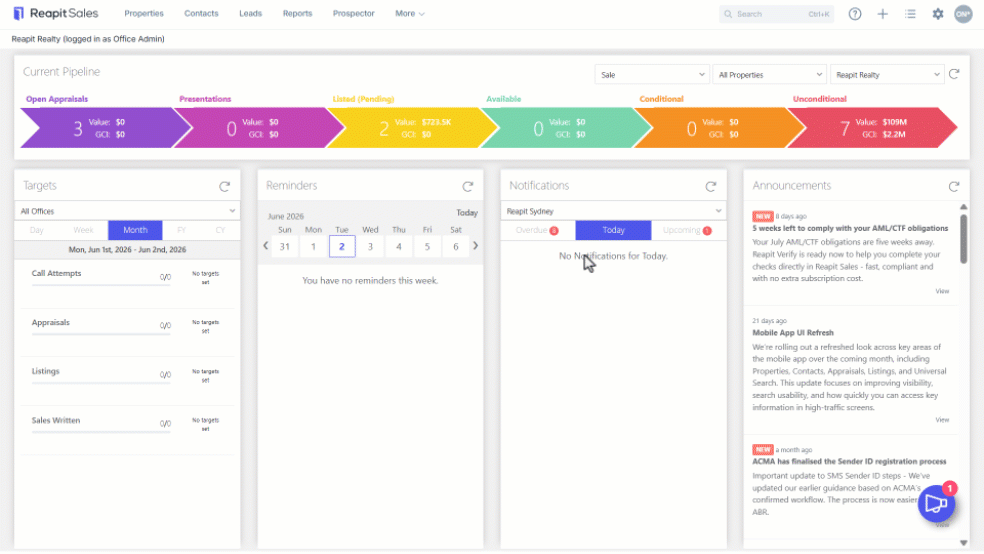
Task: Refresh the Reminders panel
Action: point(468,186)
